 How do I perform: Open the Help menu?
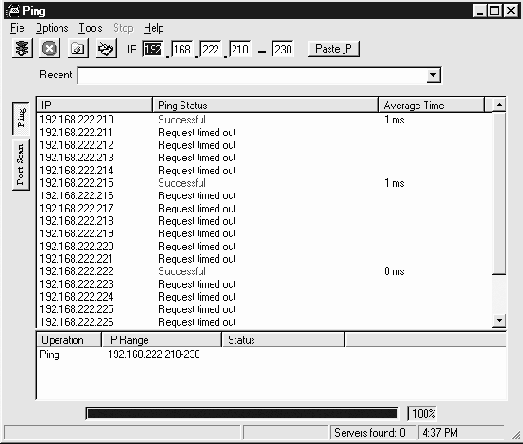[154, 28]
